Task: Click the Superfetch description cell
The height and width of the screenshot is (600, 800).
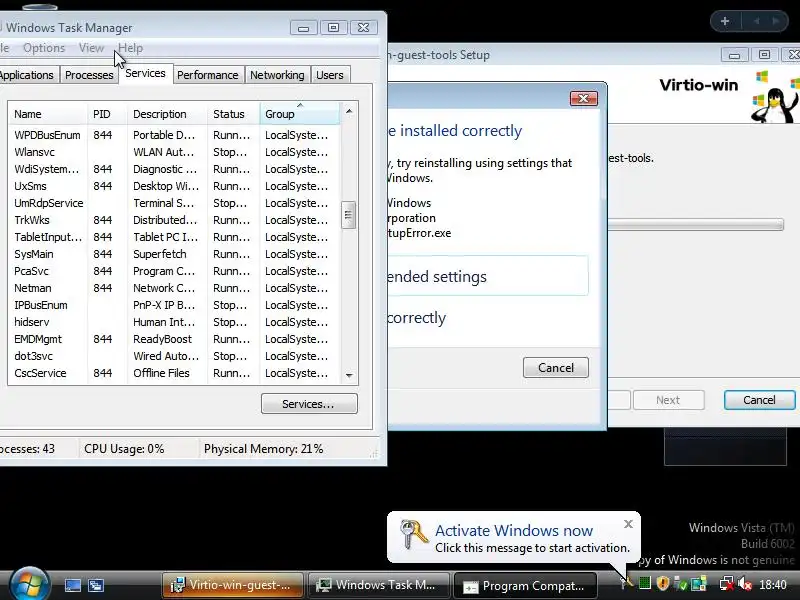Action: click(160, 254)
